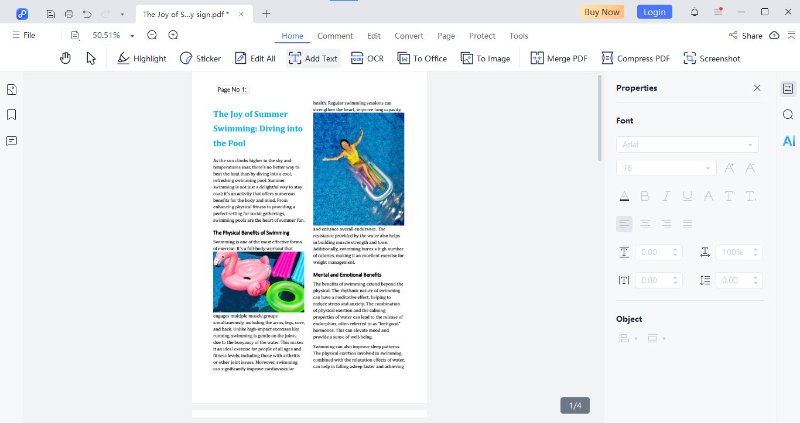The height and width of the screenshot is (423, 800).
Task: Align text left
Action: pos(624,223)
